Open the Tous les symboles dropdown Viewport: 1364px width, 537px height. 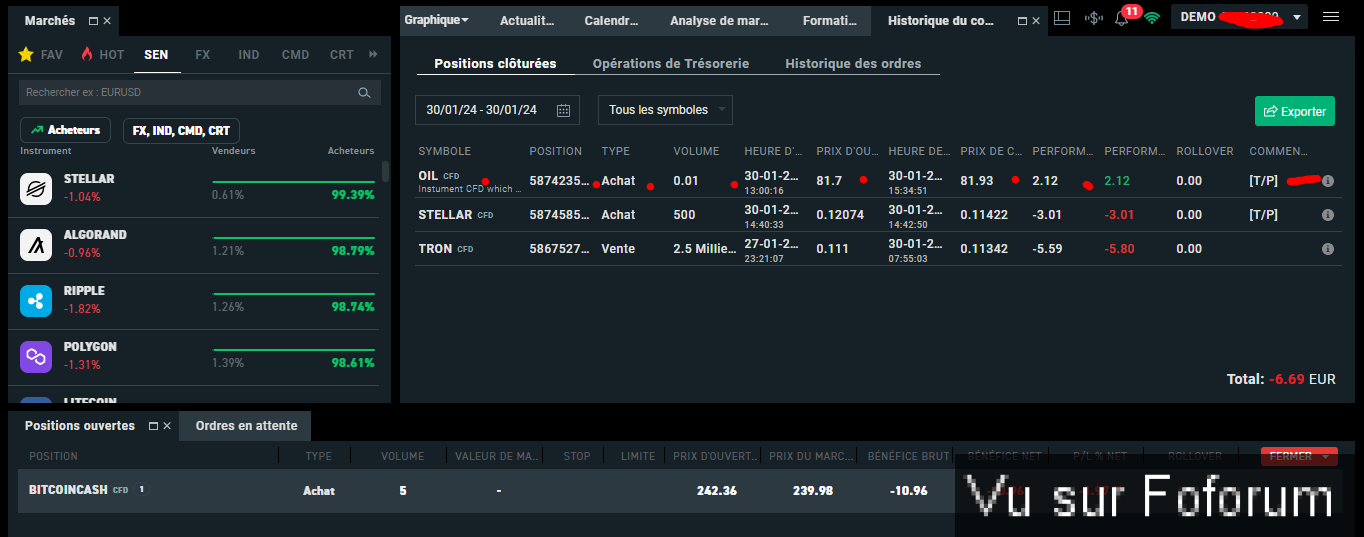click(665, 110)
